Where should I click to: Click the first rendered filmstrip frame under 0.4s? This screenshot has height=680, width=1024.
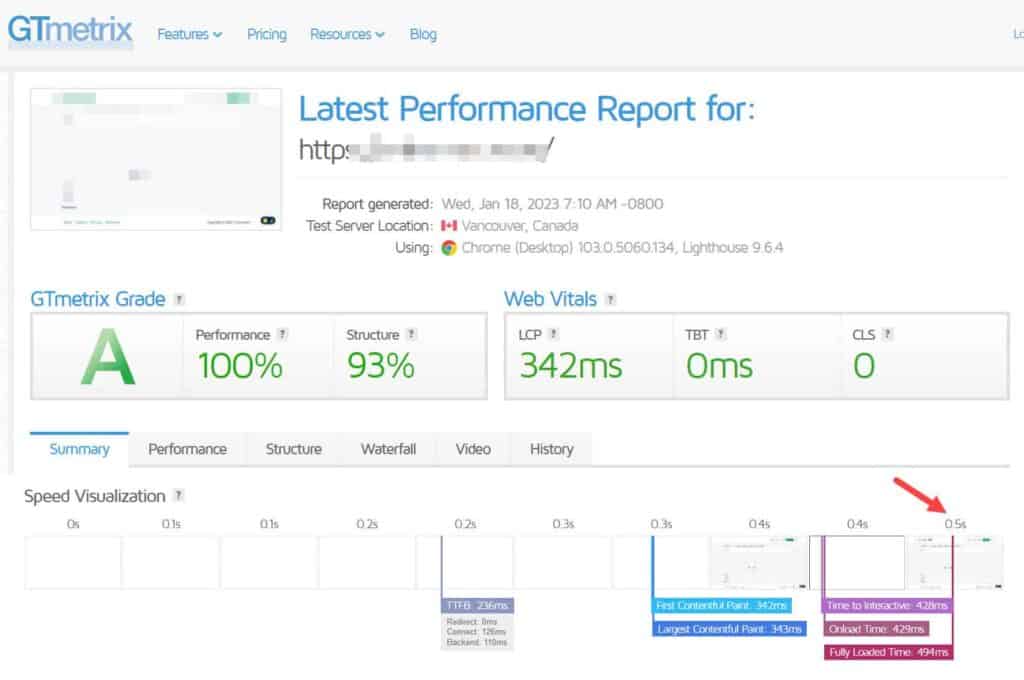click(759, 562)
